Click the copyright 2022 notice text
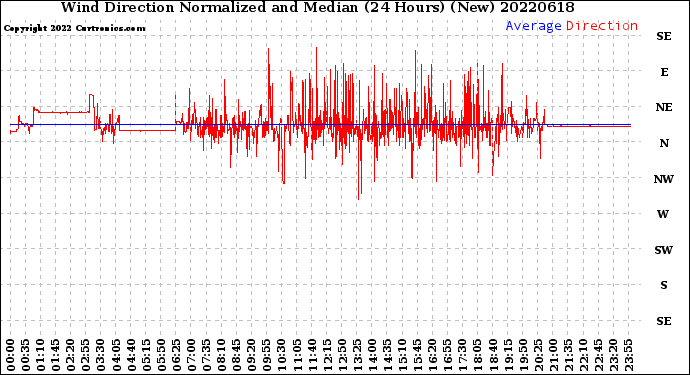 pos(74,29)
